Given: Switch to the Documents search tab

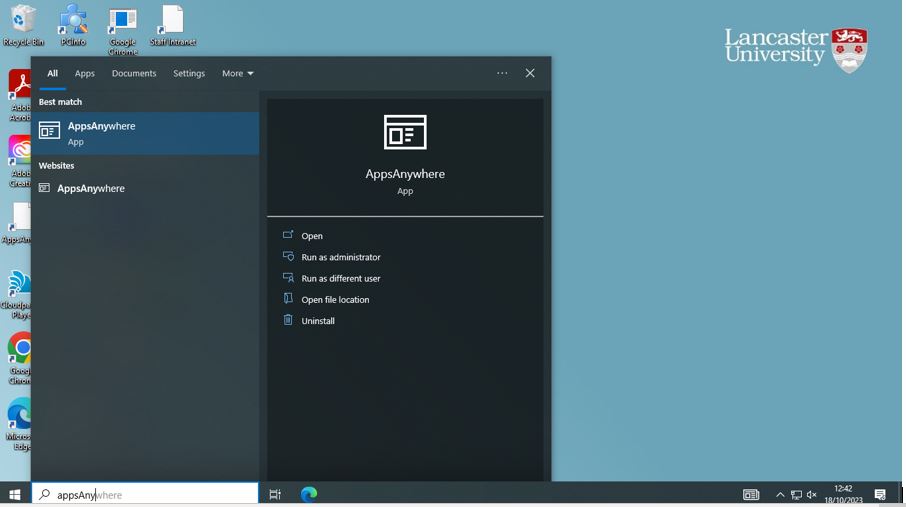Looking at the screenshot, I should point(134,73).
